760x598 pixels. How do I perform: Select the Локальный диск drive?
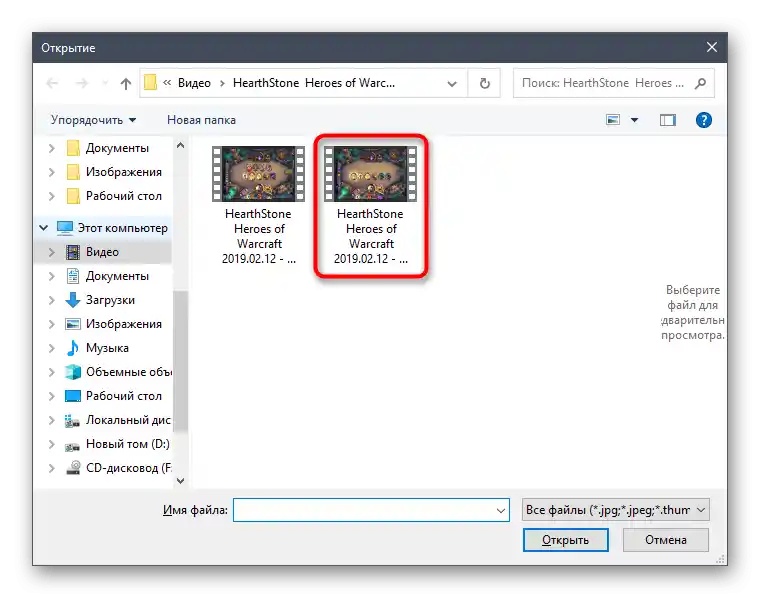[x=128, y=420]
